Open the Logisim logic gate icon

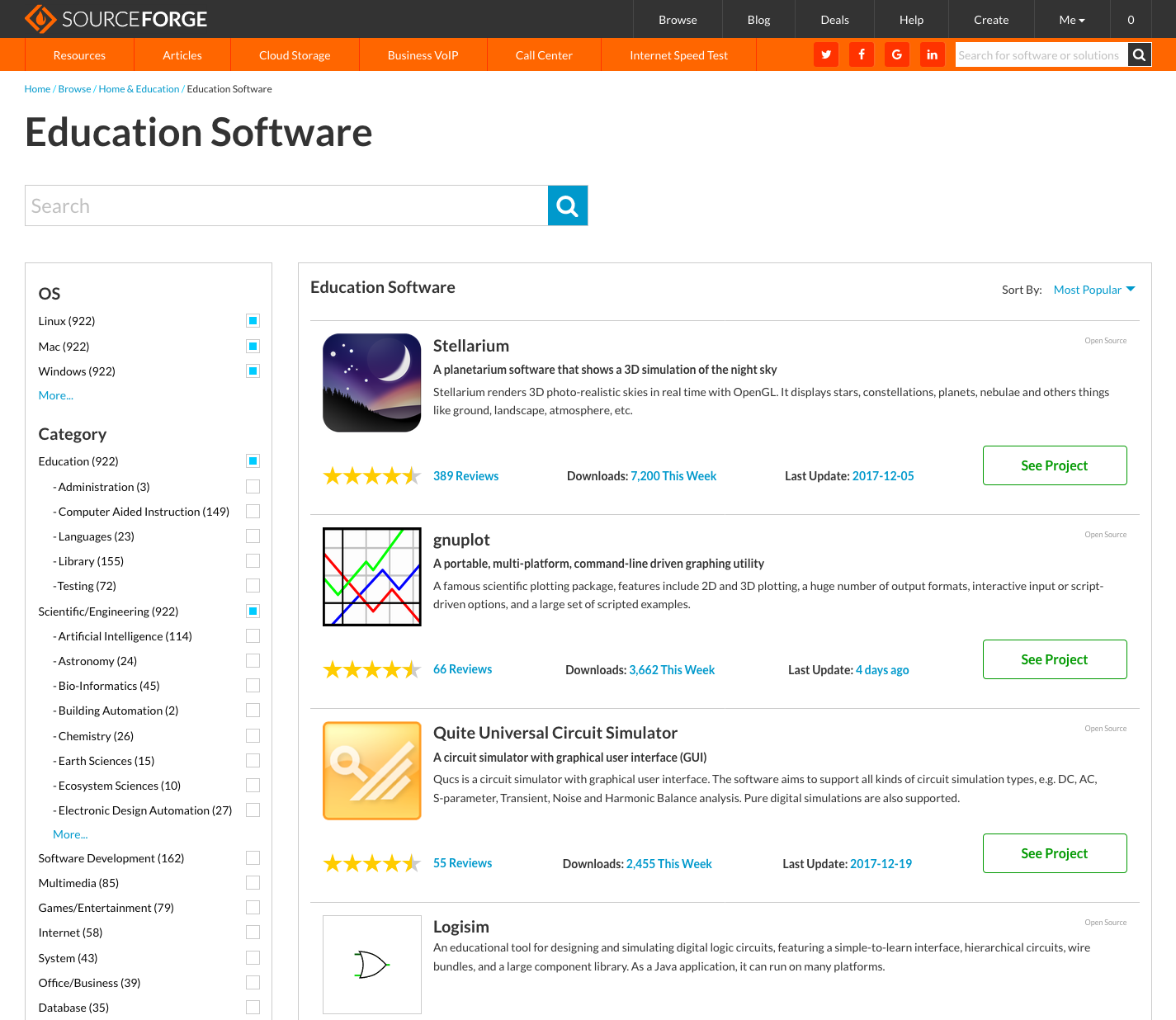pos(372,965)
